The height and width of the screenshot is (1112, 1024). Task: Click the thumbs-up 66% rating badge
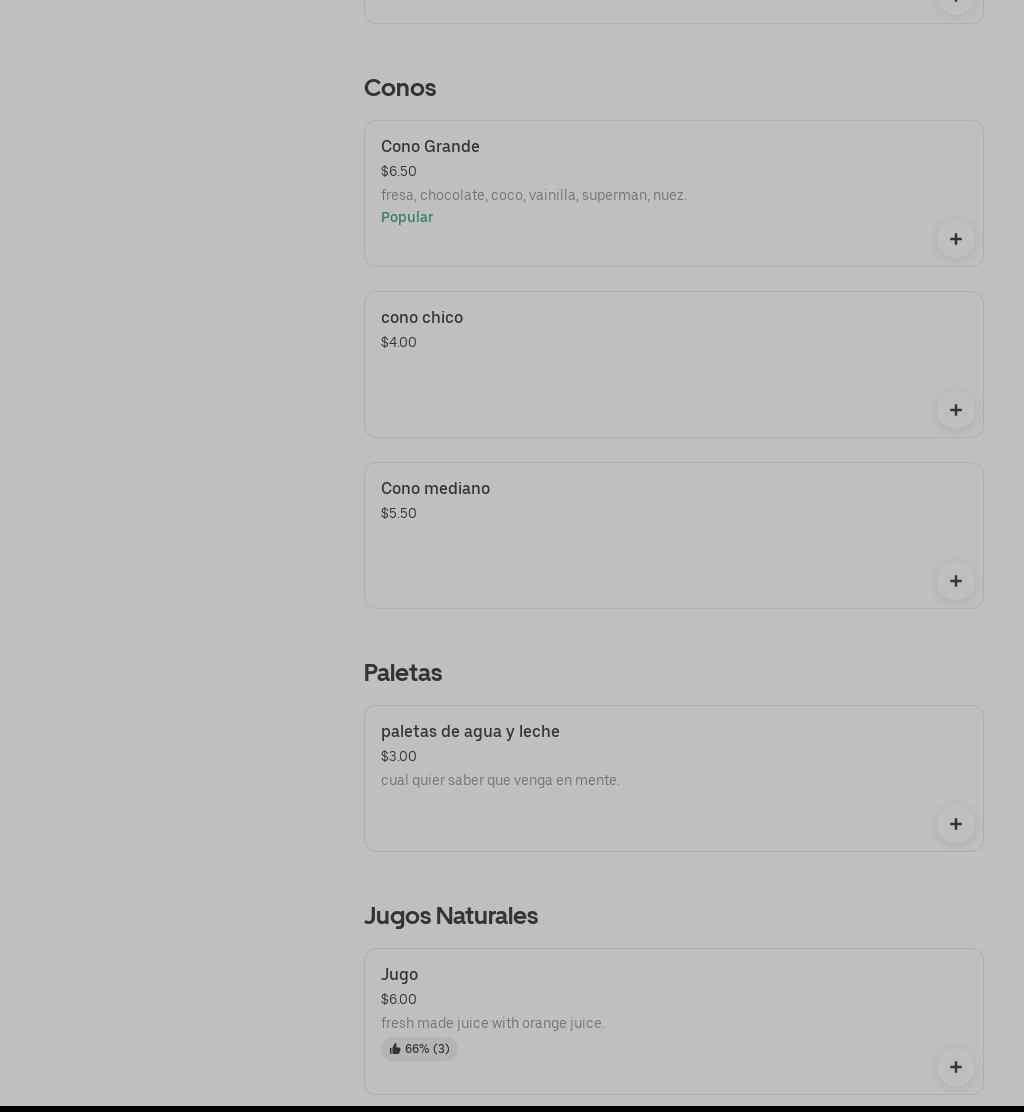pyautogui.click(x=419, y=1049)
